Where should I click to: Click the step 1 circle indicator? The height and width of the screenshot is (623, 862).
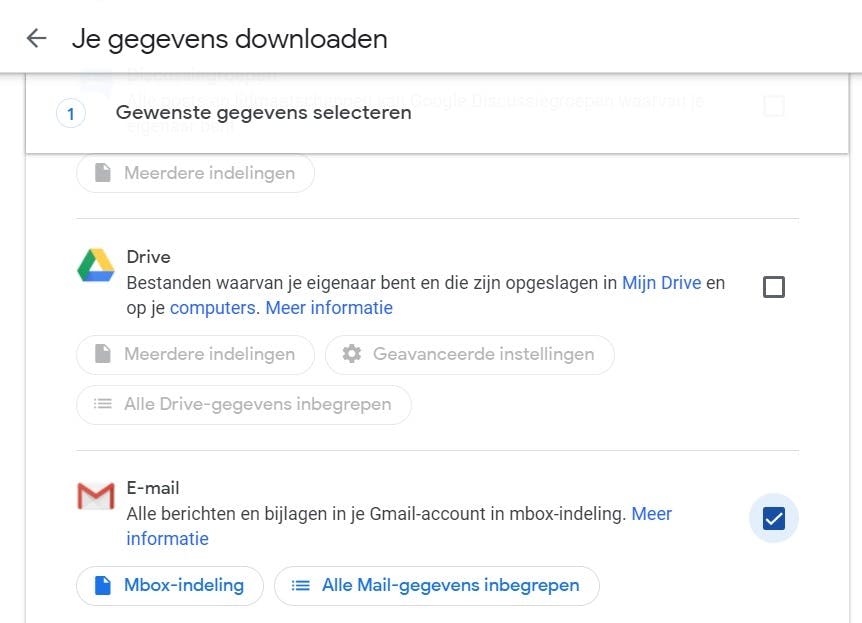click(x=70, y=114)
